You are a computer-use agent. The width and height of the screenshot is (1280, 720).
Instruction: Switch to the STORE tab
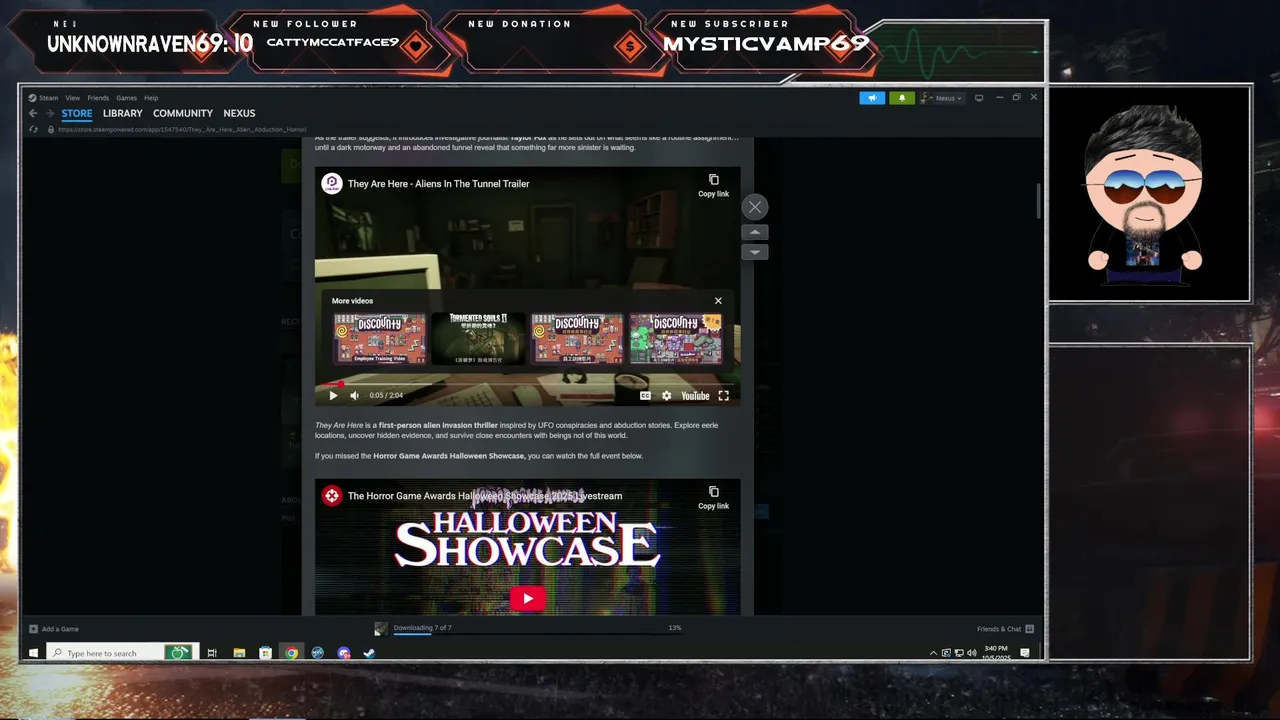pyautogui.click(x=77, y=113)
